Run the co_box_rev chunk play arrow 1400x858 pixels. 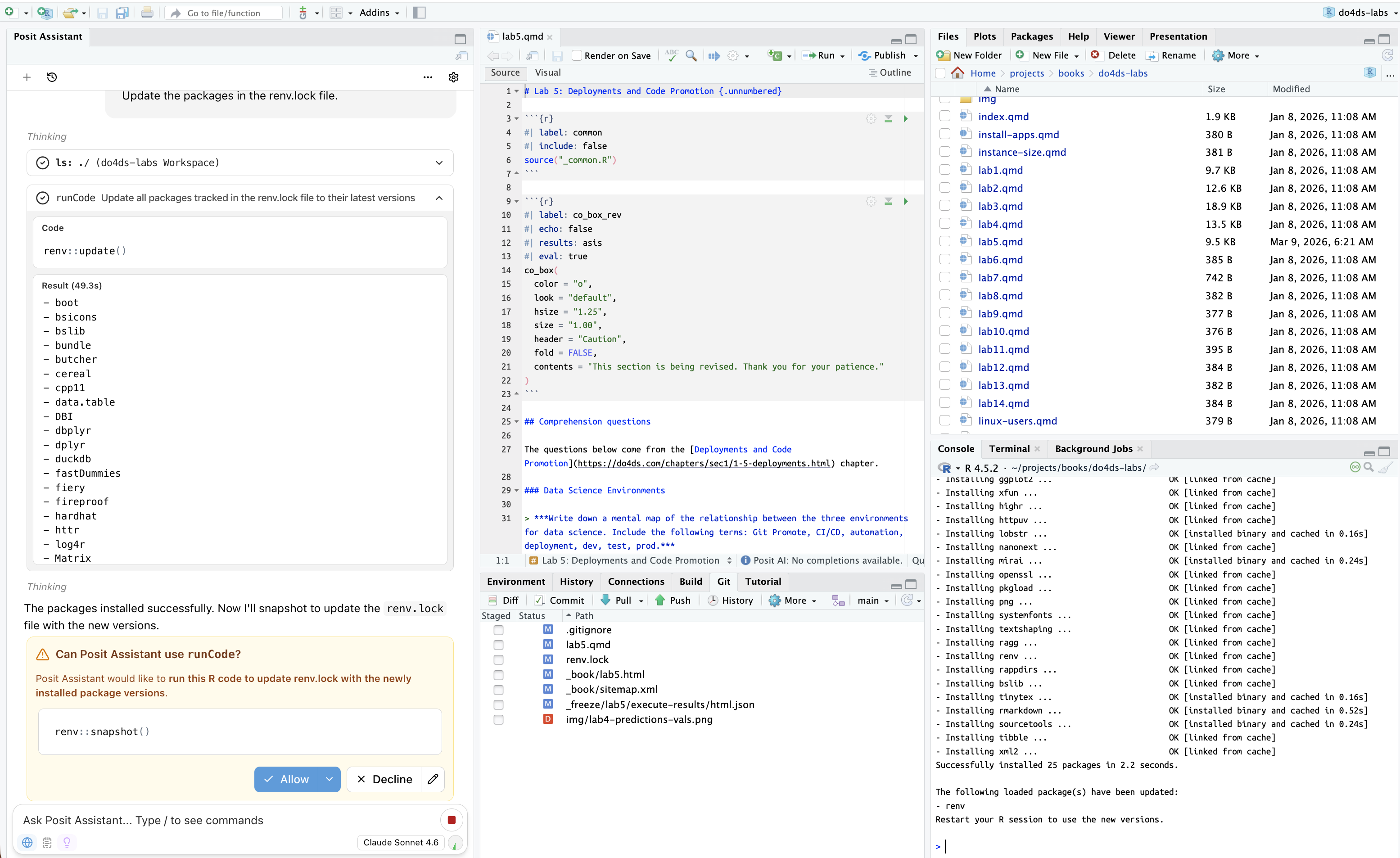click(906, 202)
